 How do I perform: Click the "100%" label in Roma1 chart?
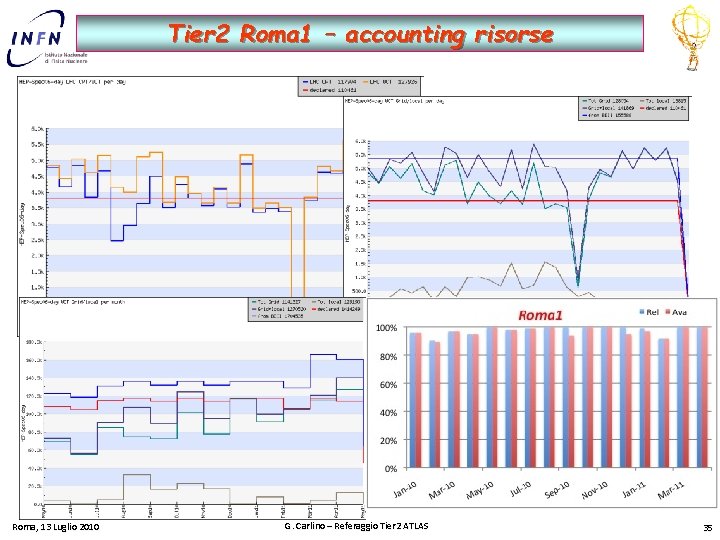(x=387, y=328)
